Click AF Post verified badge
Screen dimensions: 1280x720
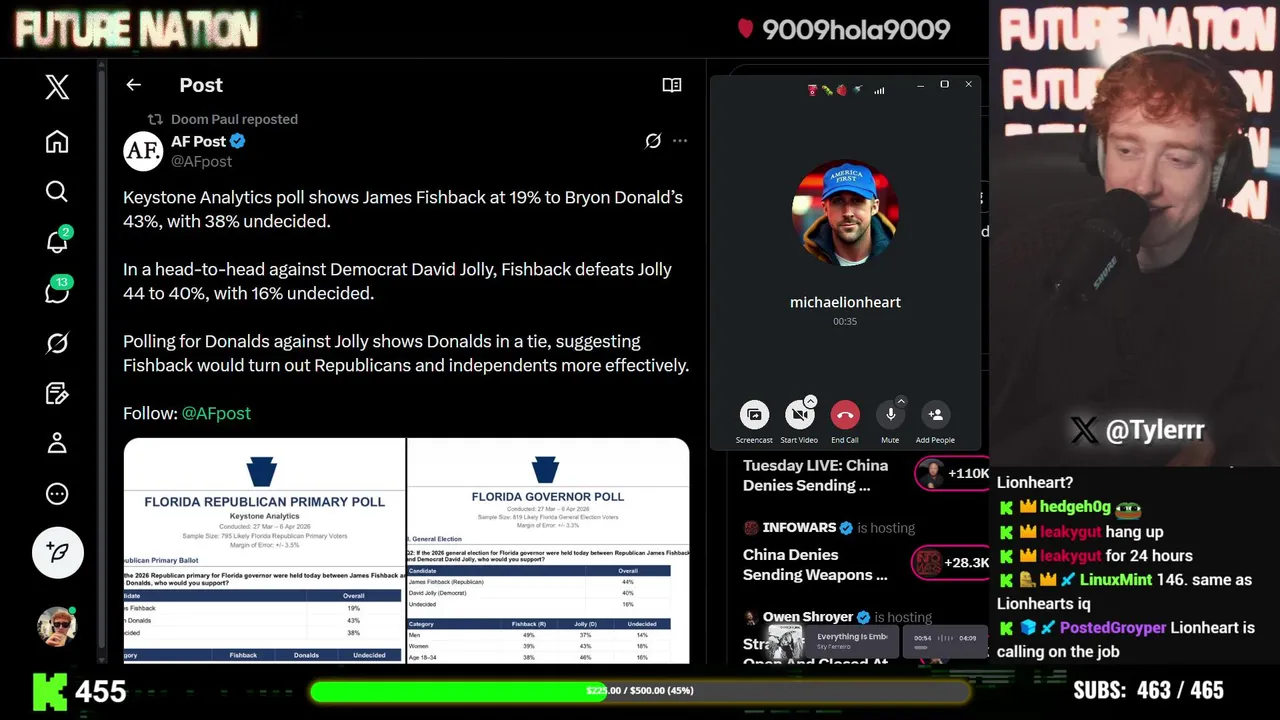(238, 141)
